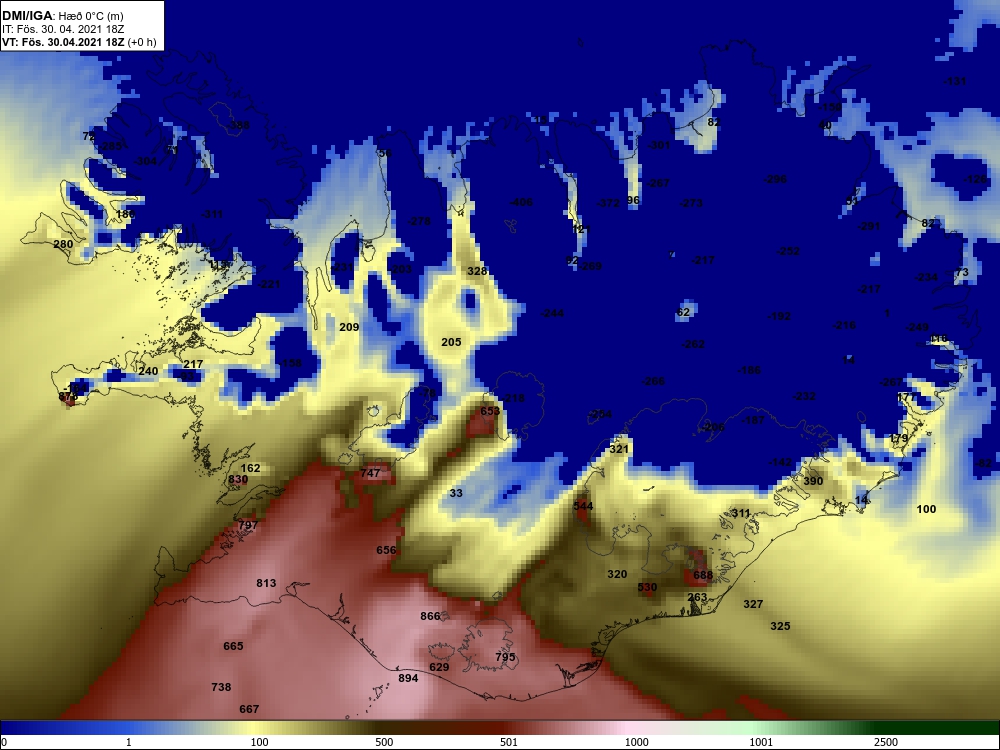Select the negative value -406

coord(521,203)
